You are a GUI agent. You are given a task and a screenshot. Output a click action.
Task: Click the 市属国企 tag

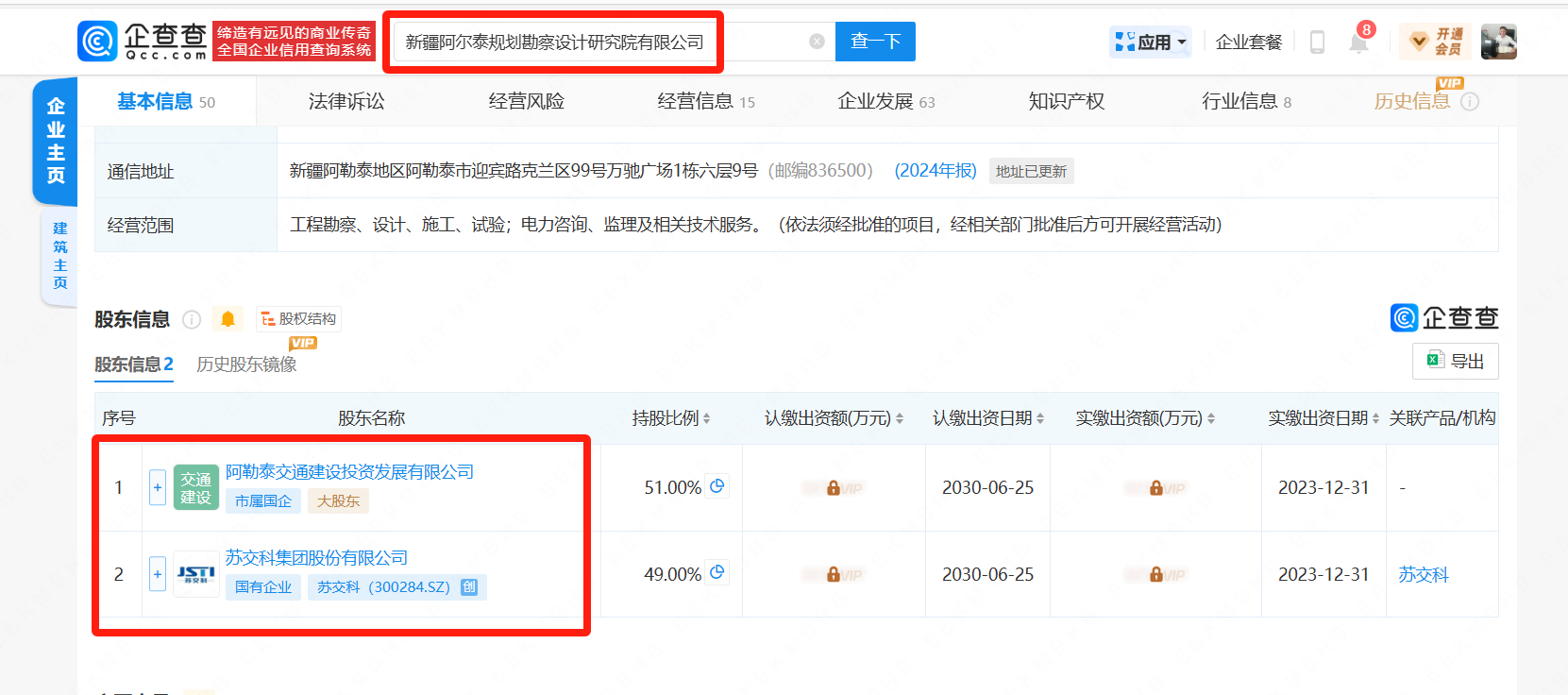[x=263, y=501]
